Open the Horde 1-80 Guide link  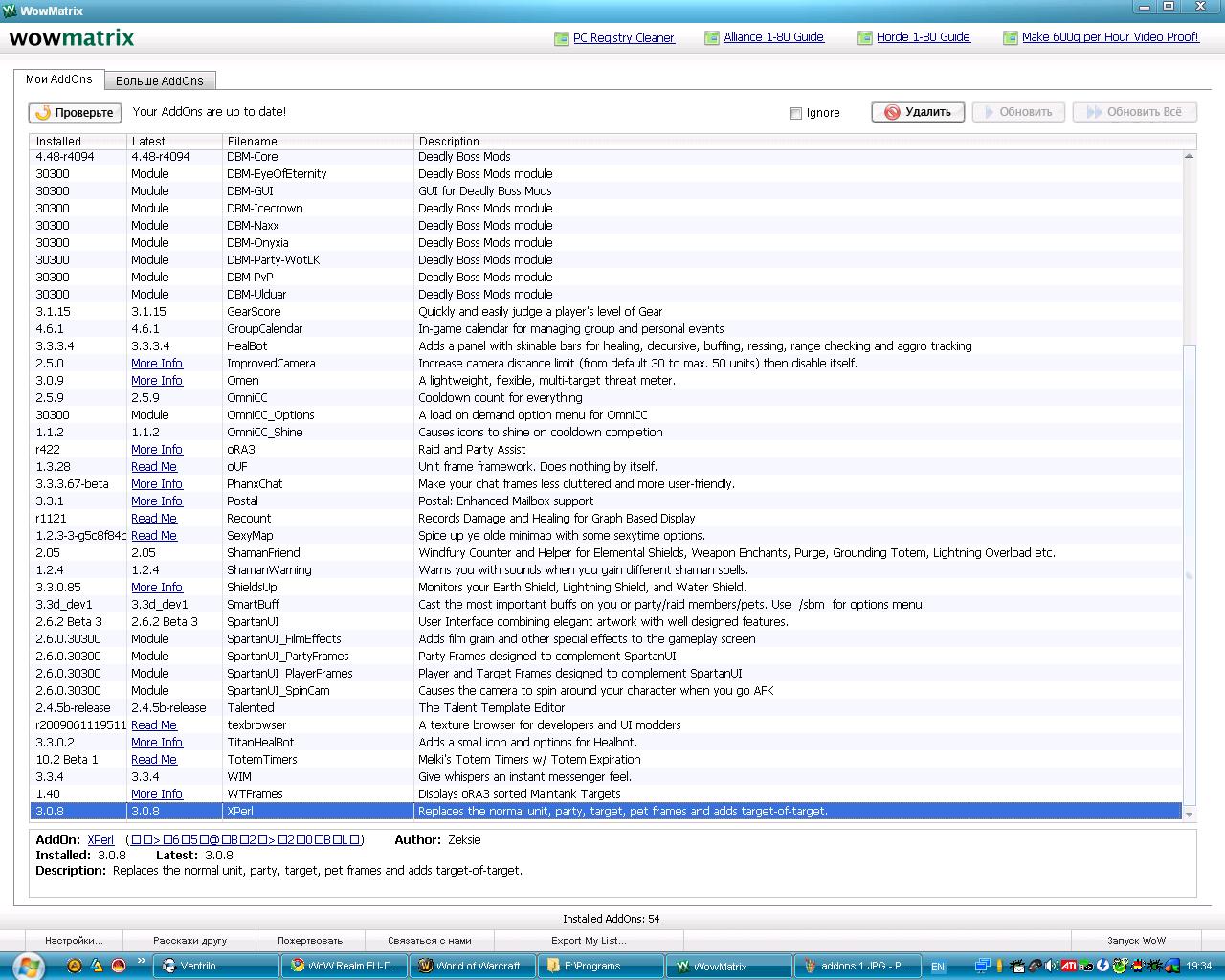(x=924, y=37)
